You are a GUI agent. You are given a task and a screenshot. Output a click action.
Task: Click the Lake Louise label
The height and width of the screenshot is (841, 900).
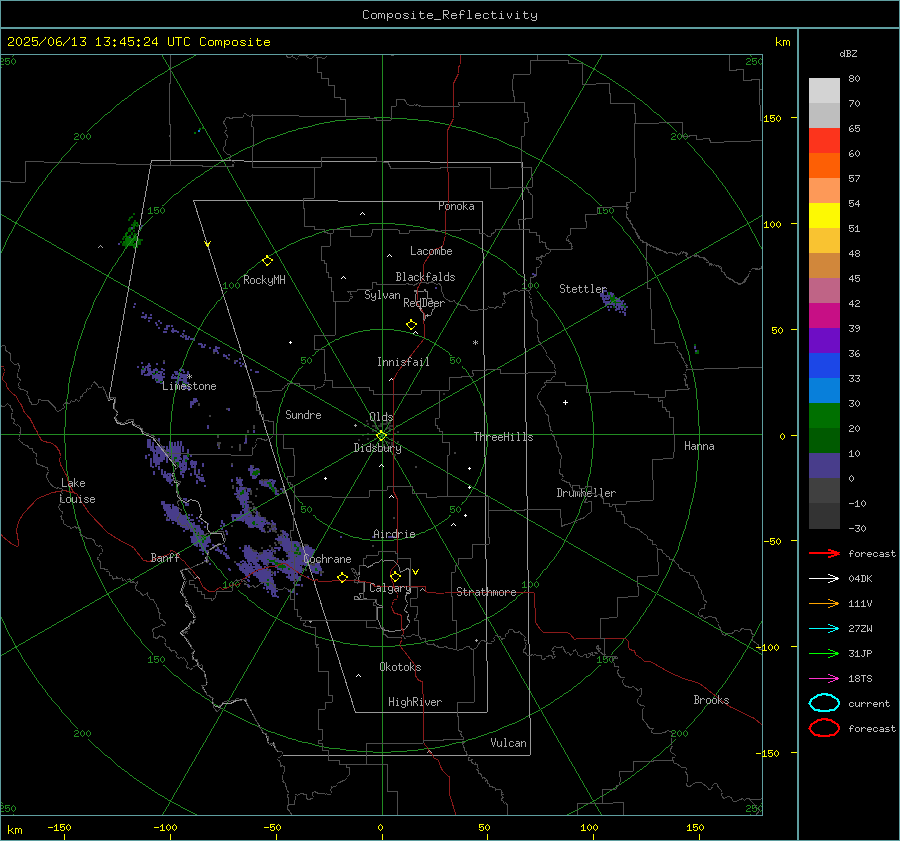tap(77, 491)
